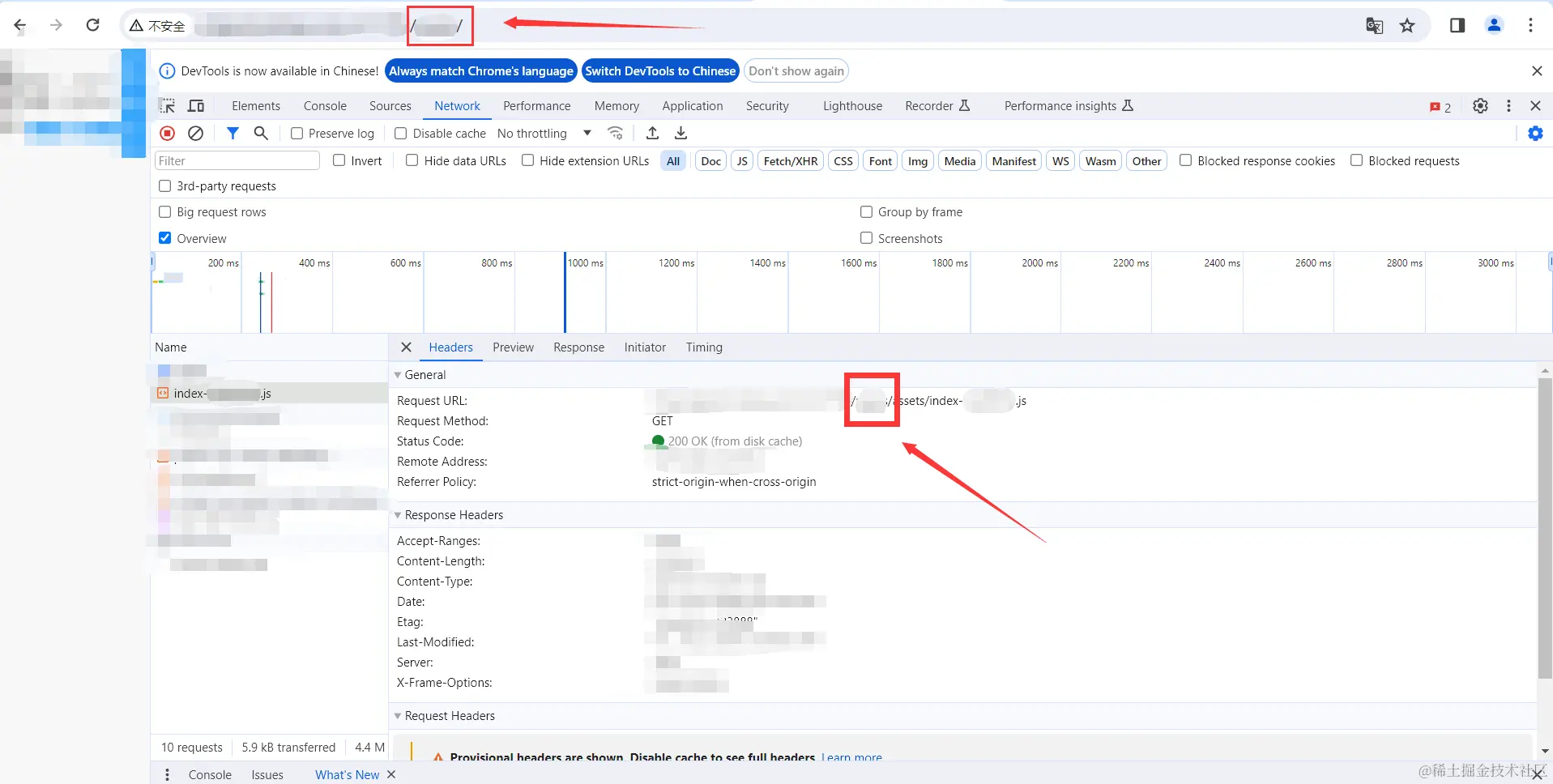Open DevTools settings gear
The width and height of the screenshot is (1553, 784).
tap(1480, 106)
